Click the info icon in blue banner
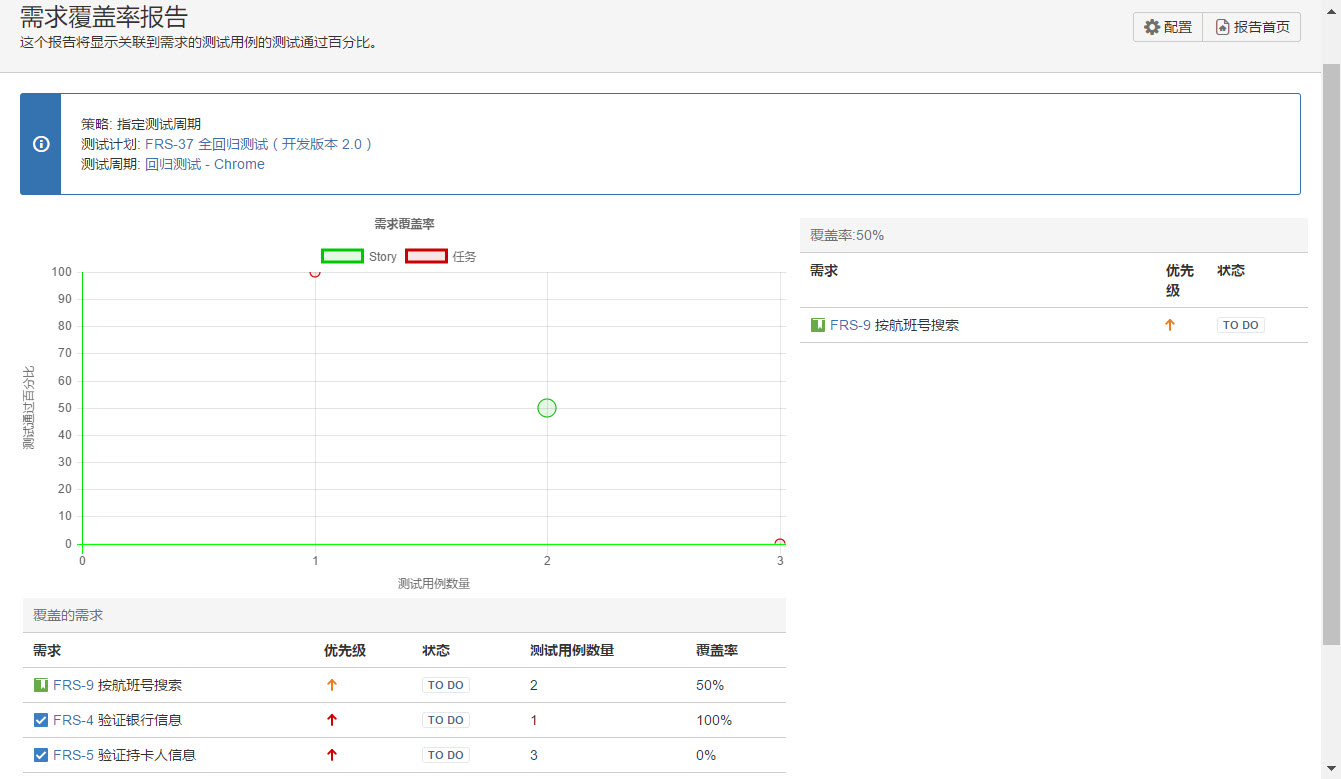 (x=41, y=144)
